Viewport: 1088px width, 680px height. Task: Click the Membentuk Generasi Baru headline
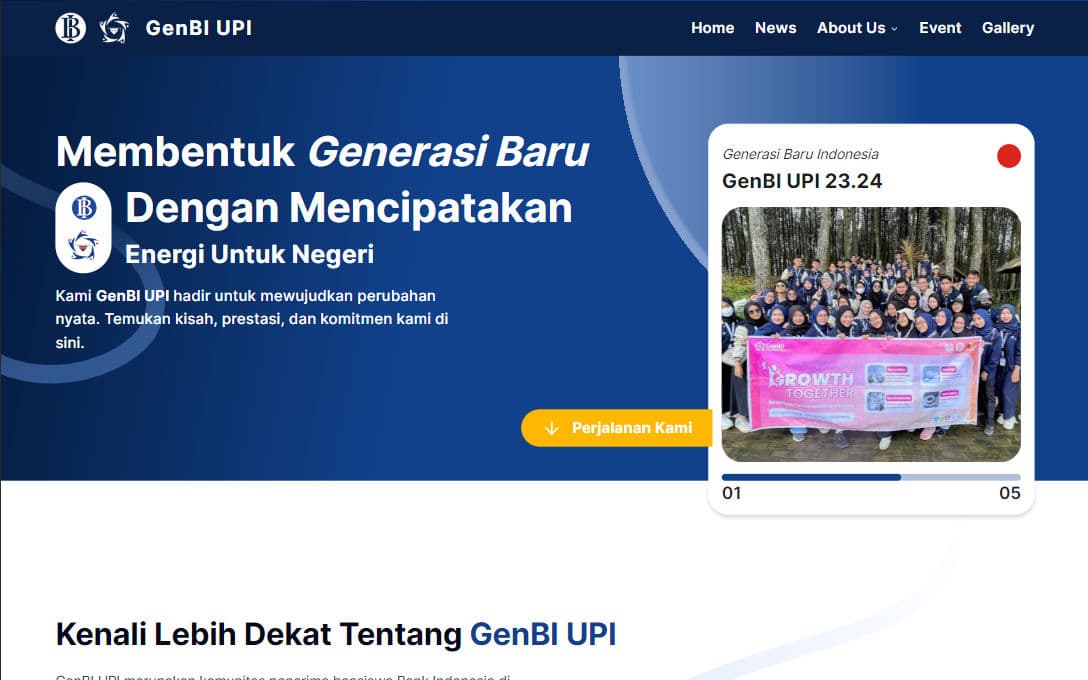click(x=323, y=151)
